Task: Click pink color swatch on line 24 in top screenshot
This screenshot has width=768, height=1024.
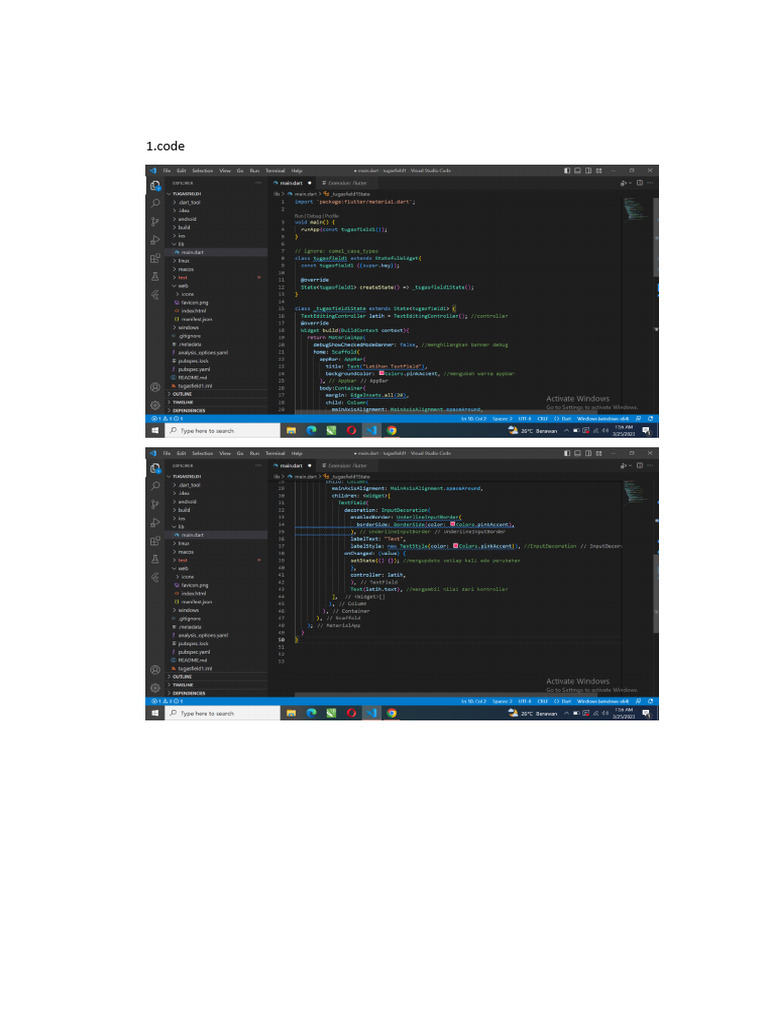Action: [381, 373]
